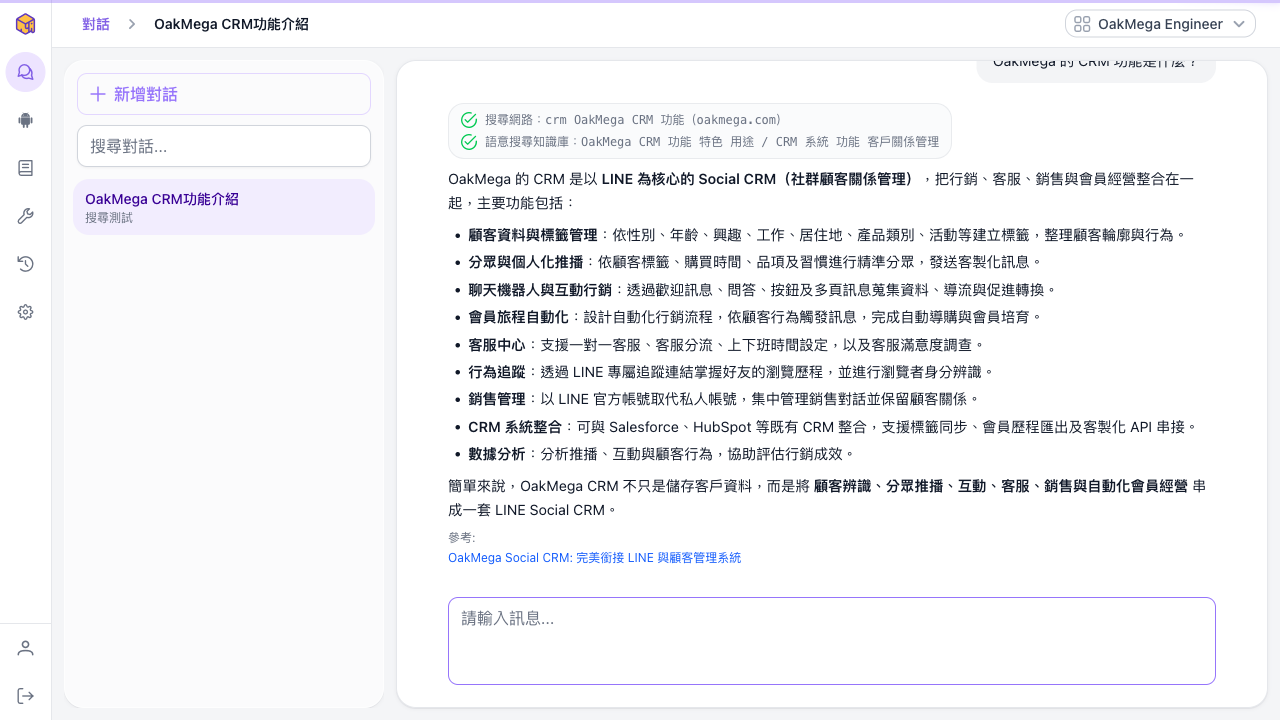
Task: Click the 行為追蹤 bullet
Action: tap(732, 372)
